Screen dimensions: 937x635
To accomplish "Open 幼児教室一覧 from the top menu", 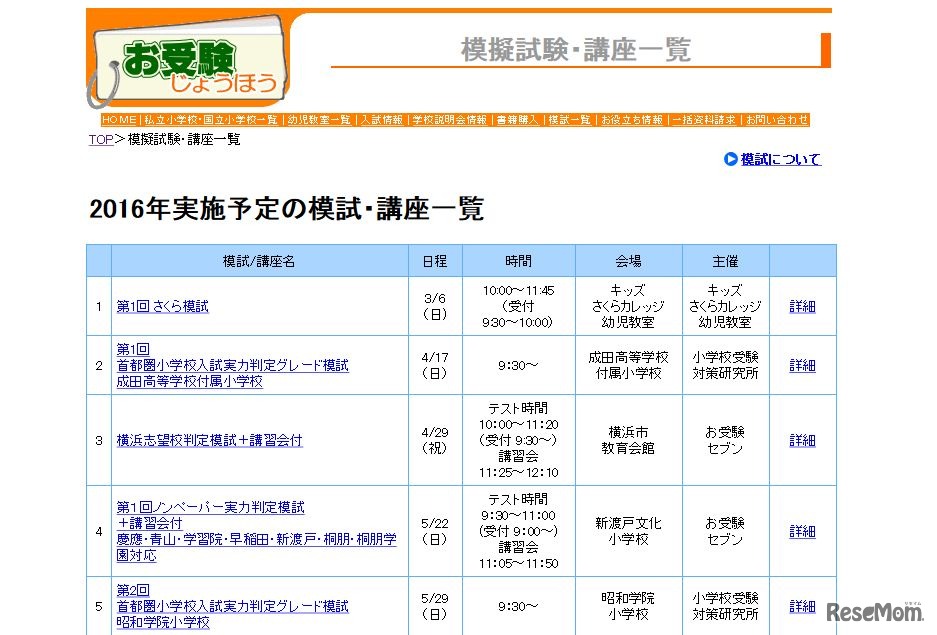I will (316, 119).
